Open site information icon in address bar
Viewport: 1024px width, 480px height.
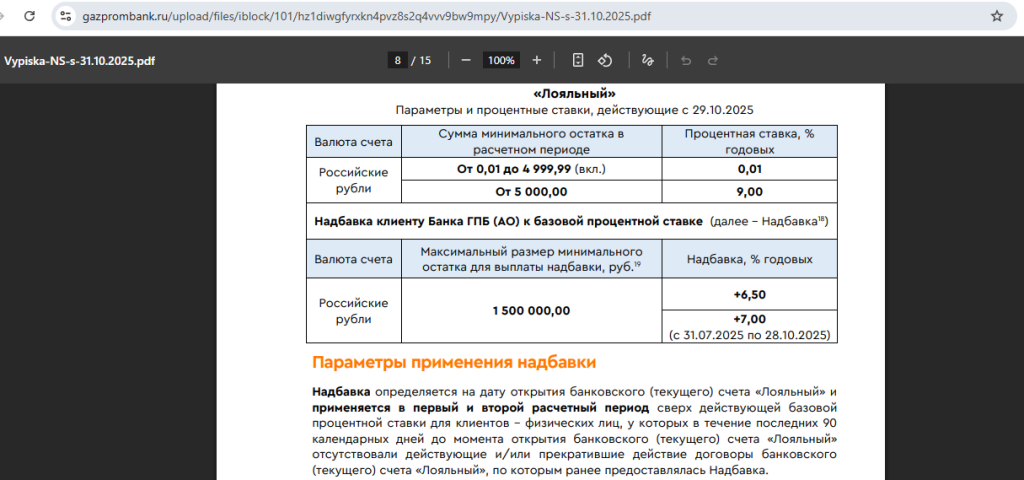(66, 16)
